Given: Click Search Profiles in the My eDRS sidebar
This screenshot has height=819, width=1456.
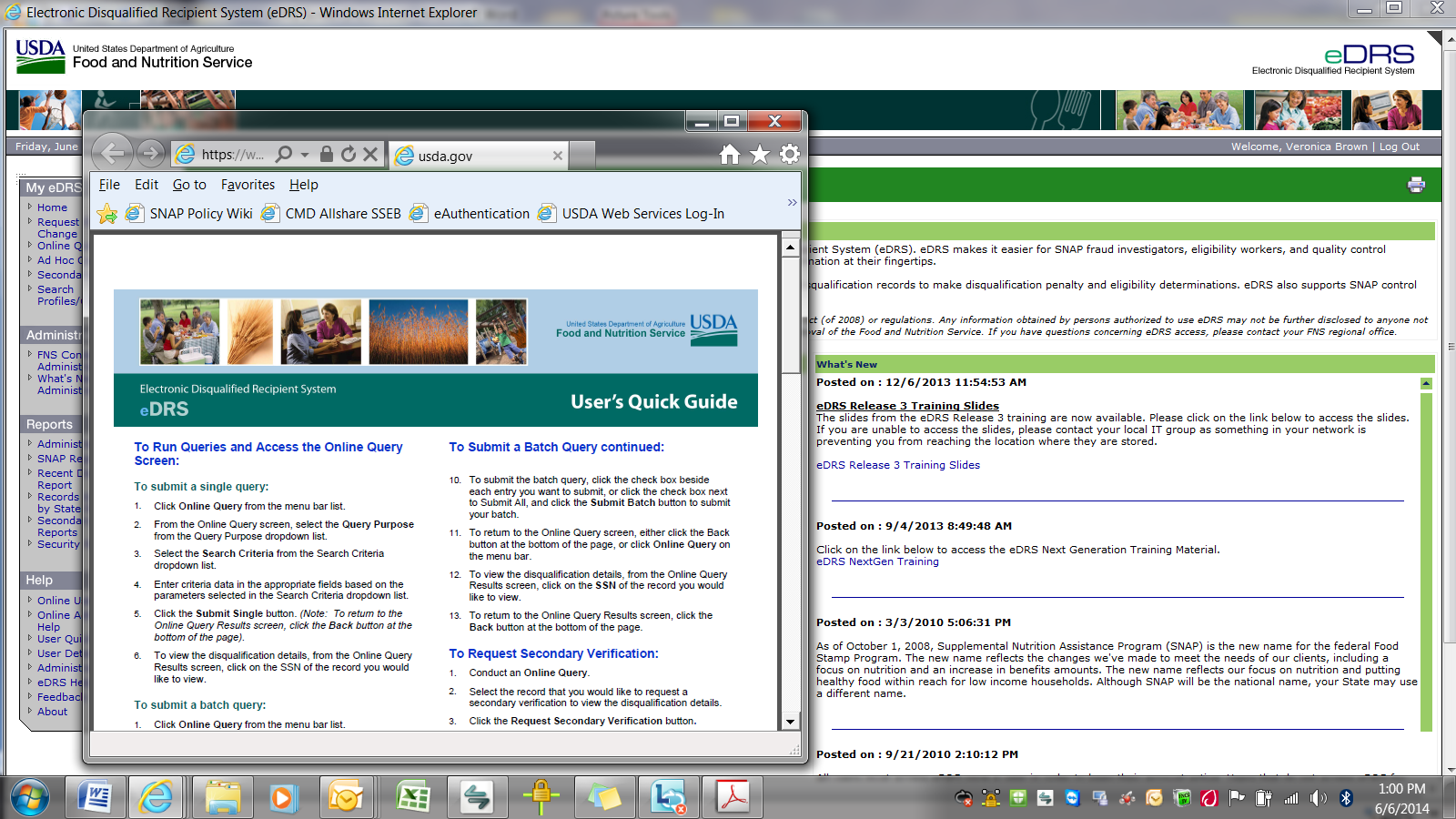Looking at the screenshot, I should [57, 295].
